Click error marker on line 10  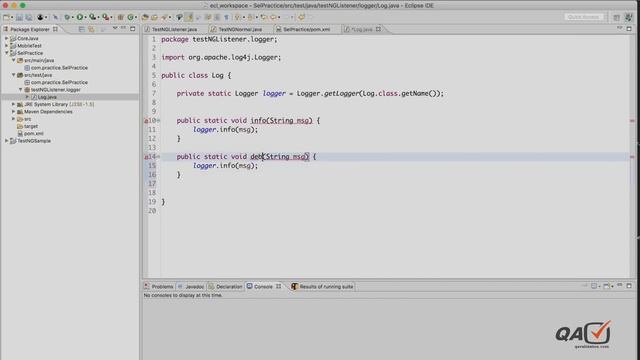click(x=146, y=121)
